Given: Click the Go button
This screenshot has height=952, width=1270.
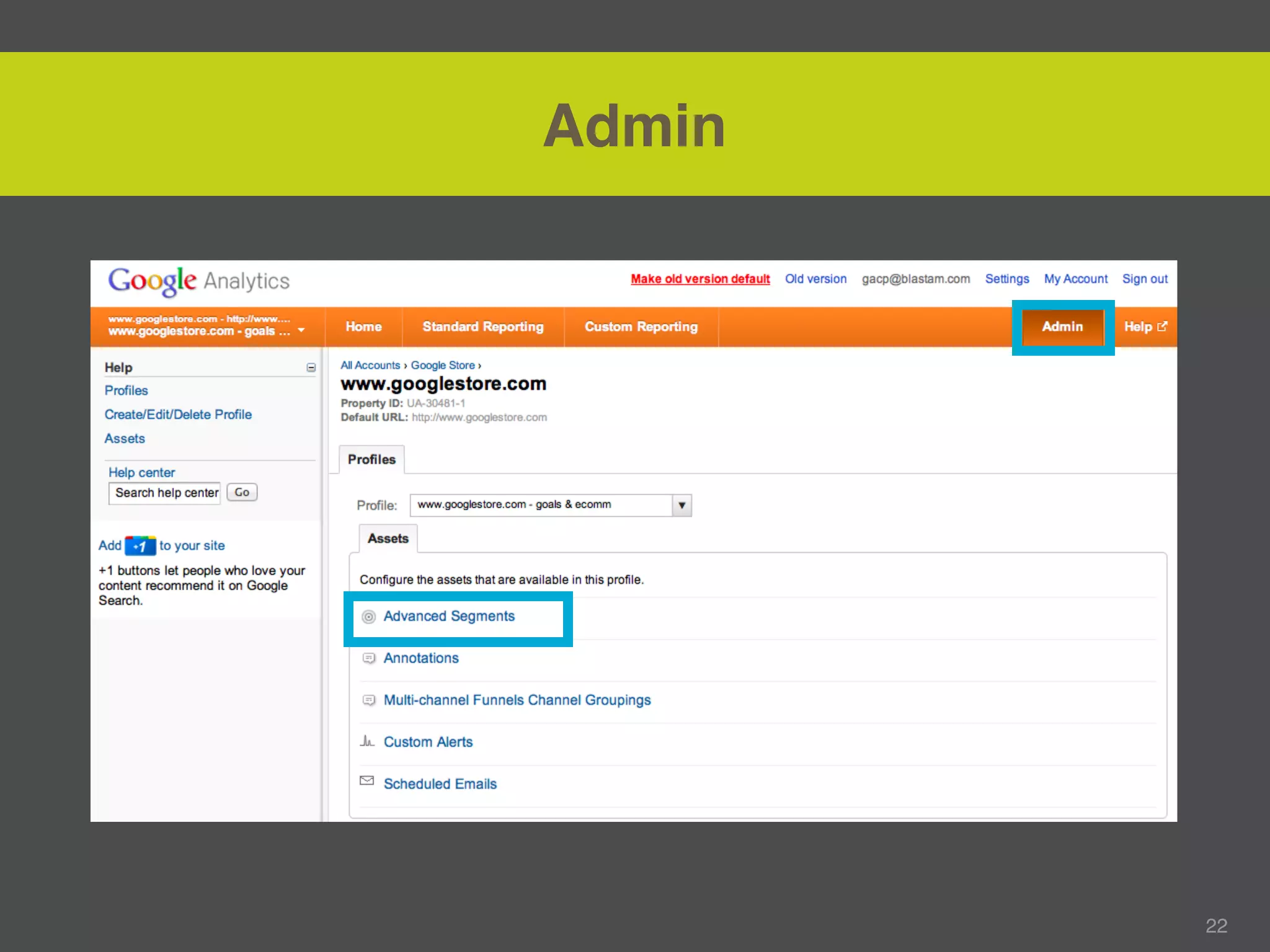Looking at the screenshot, I should click(242, 492).
